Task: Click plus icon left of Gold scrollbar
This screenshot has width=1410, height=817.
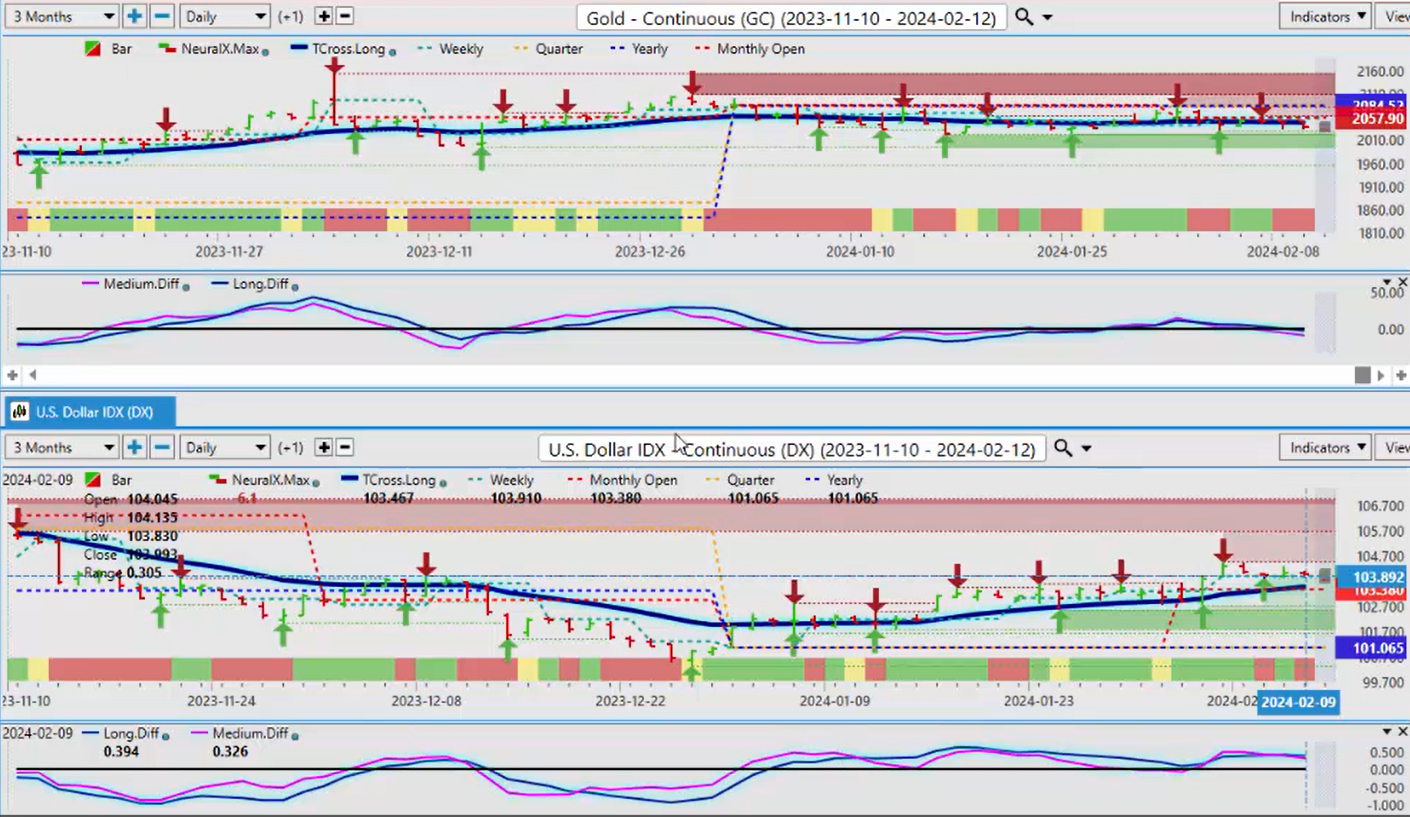Action: 13,375
